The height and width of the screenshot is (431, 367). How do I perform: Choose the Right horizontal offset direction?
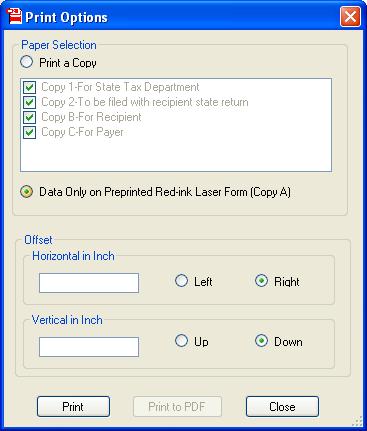pyautogui.click(x=261, y=281)
